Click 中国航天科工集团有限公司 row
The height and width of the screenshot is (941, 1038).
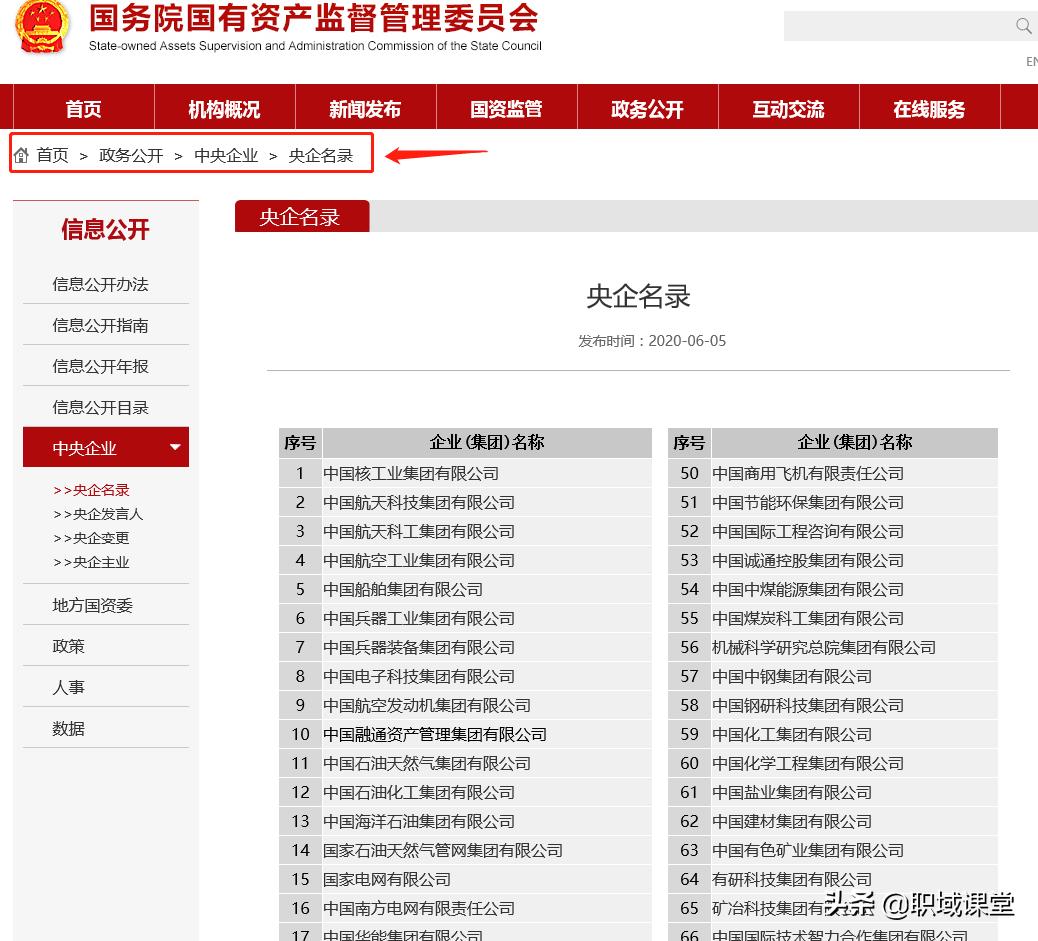(465, 532)
